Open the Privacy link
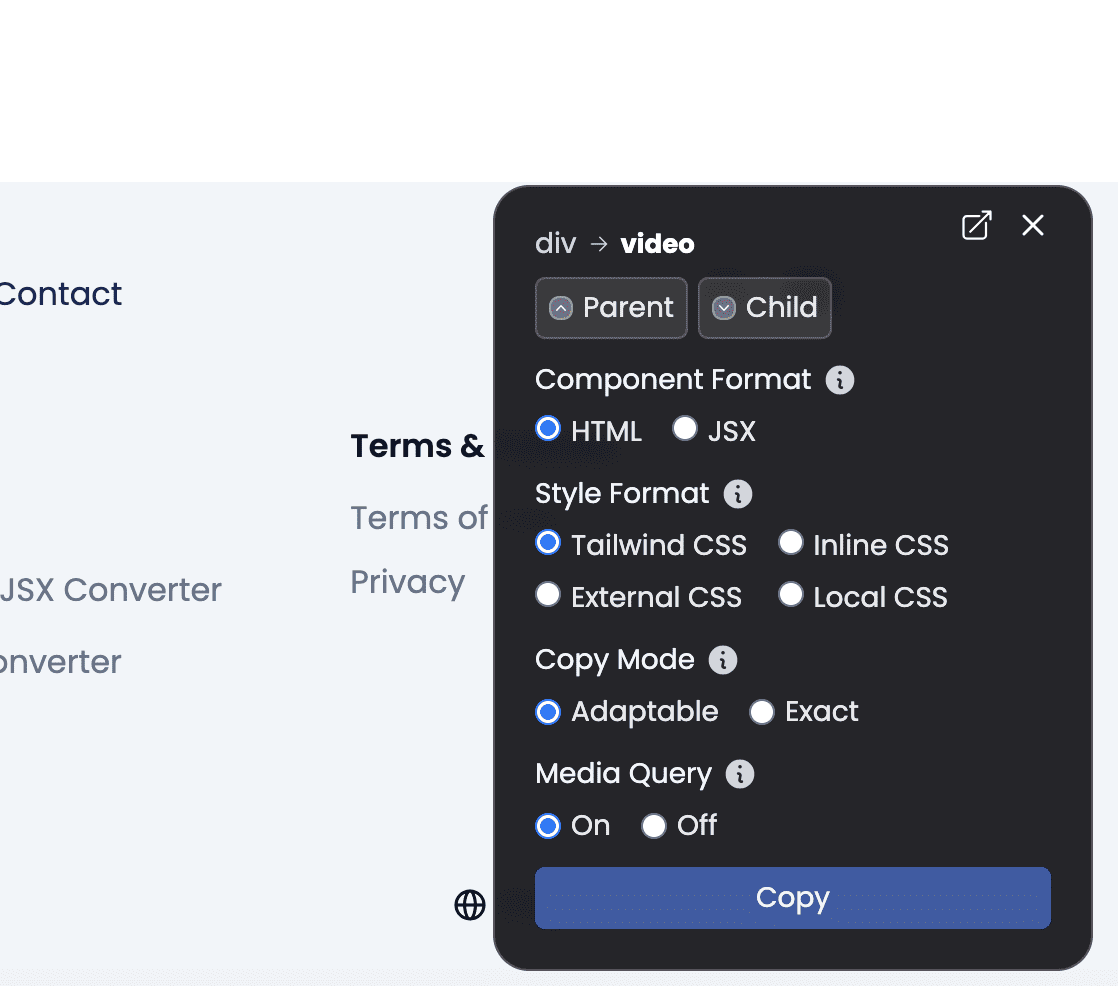 (x=407, y=582)
